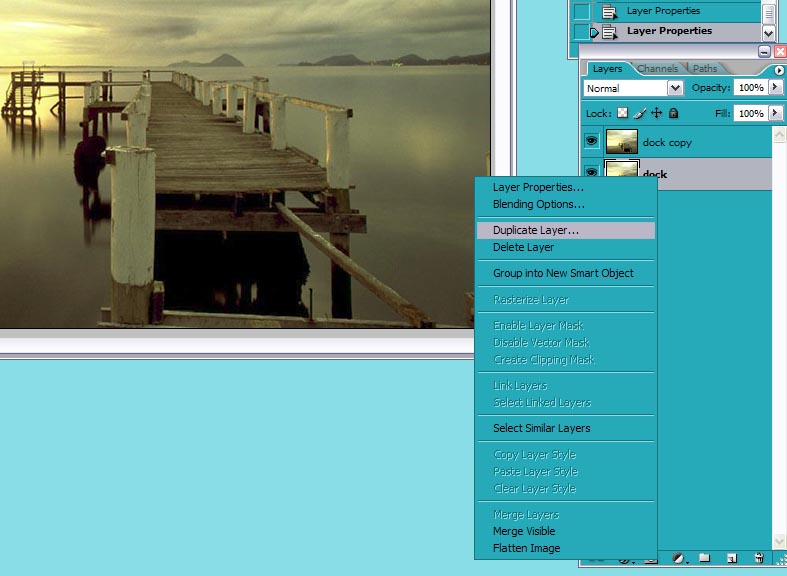Close the Layers palette window
This screenshot has width=787, height=576.
(x=780, y=52)
